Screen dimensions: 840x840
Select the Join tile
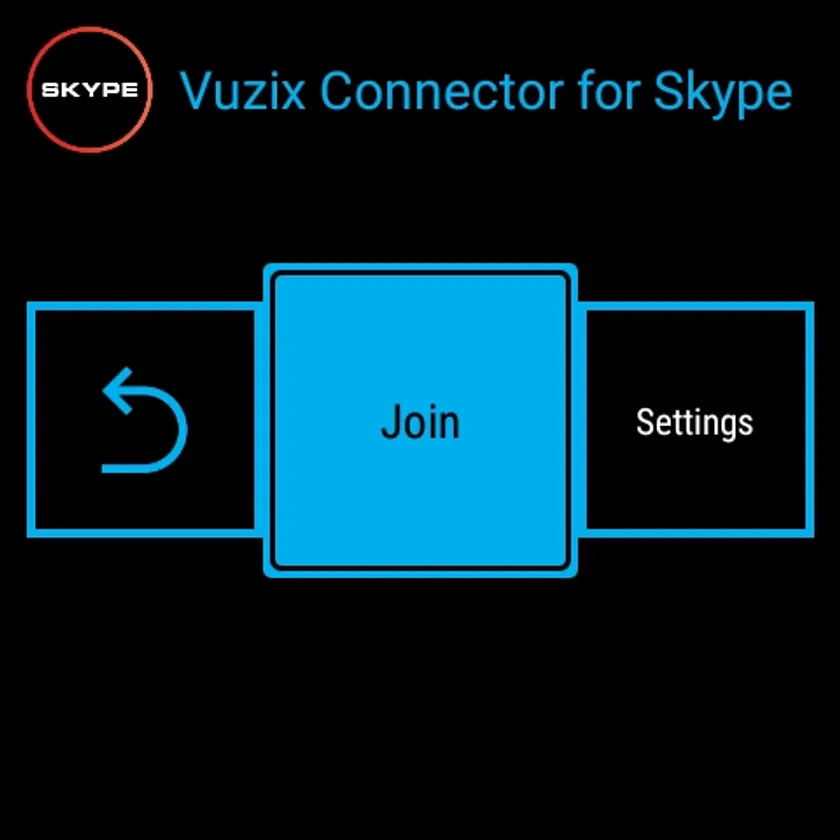click(420, 420)
